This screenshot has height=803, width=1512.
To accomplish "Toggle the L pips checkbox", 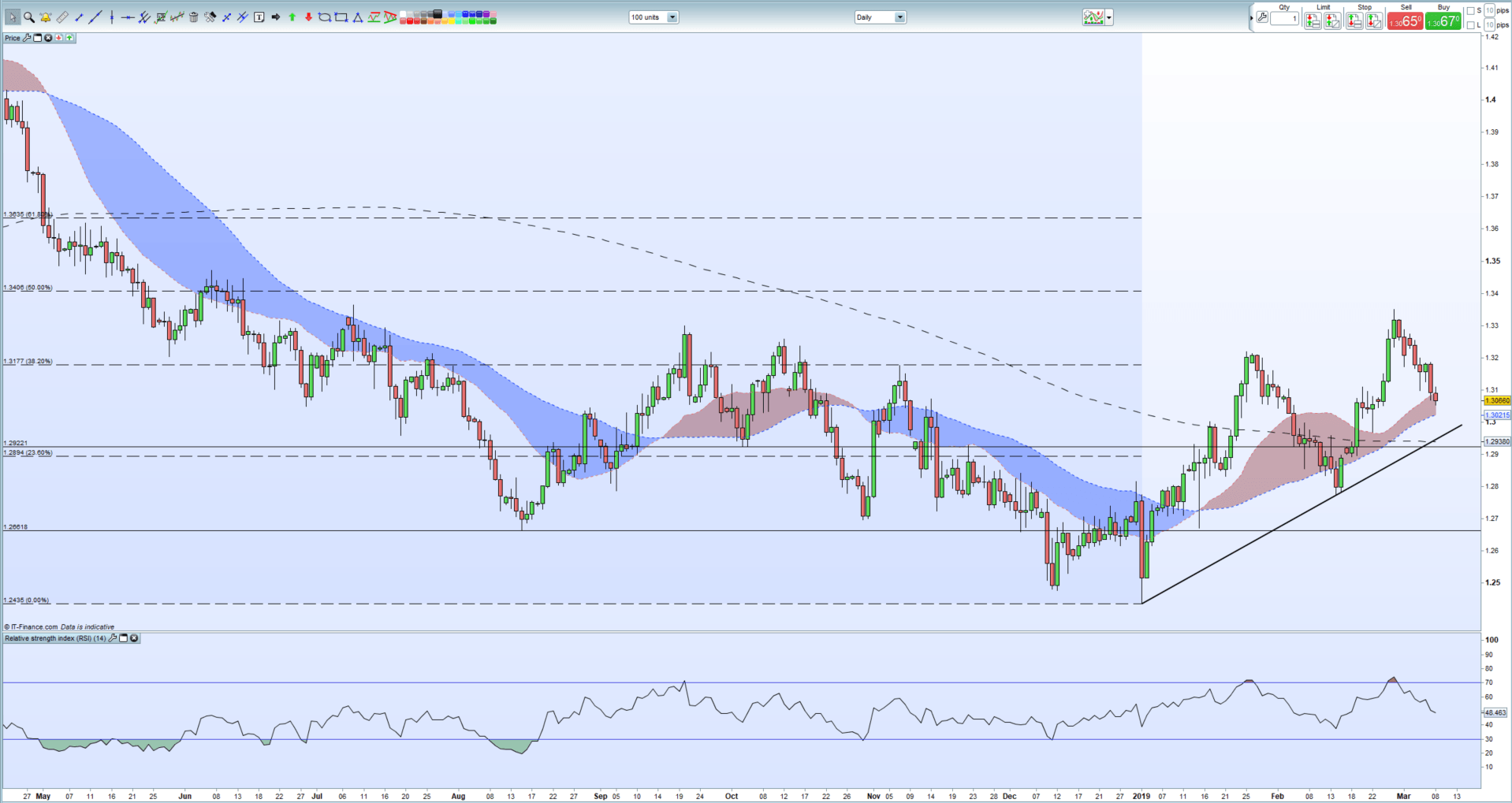I will (x=1470, y=25).
